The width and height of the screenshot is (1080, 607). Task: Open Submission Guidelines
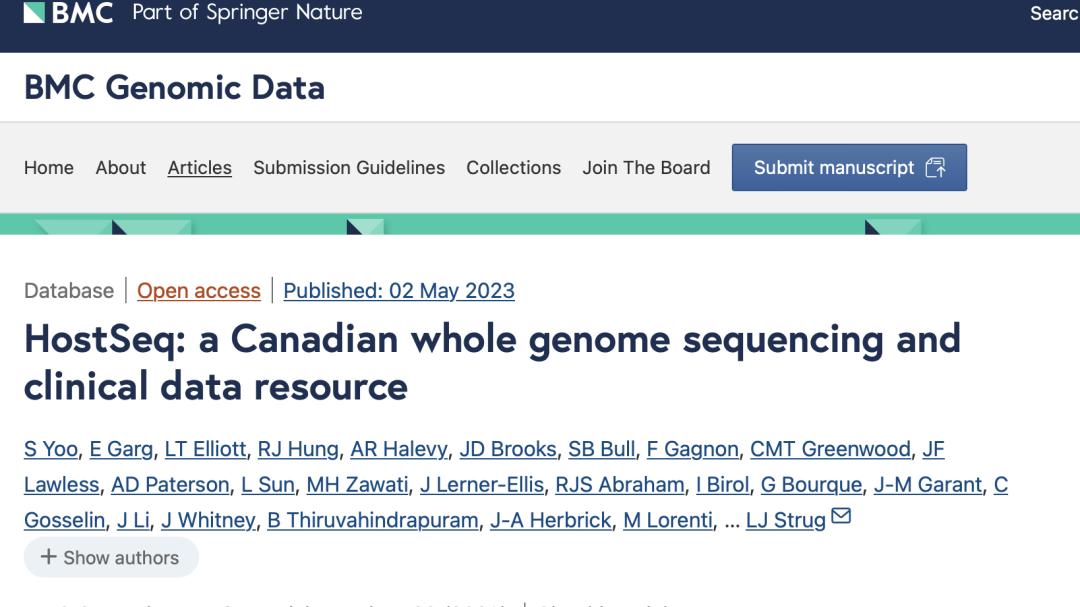[x=349, y=168]
